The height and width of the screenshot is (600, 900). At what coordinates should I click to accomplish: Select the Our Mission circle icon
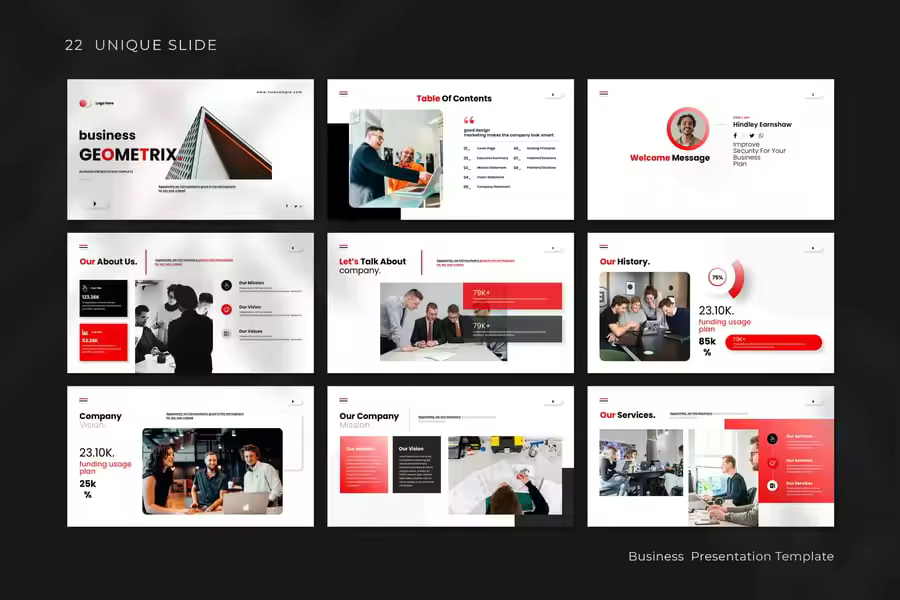click(x=227, y=285)
